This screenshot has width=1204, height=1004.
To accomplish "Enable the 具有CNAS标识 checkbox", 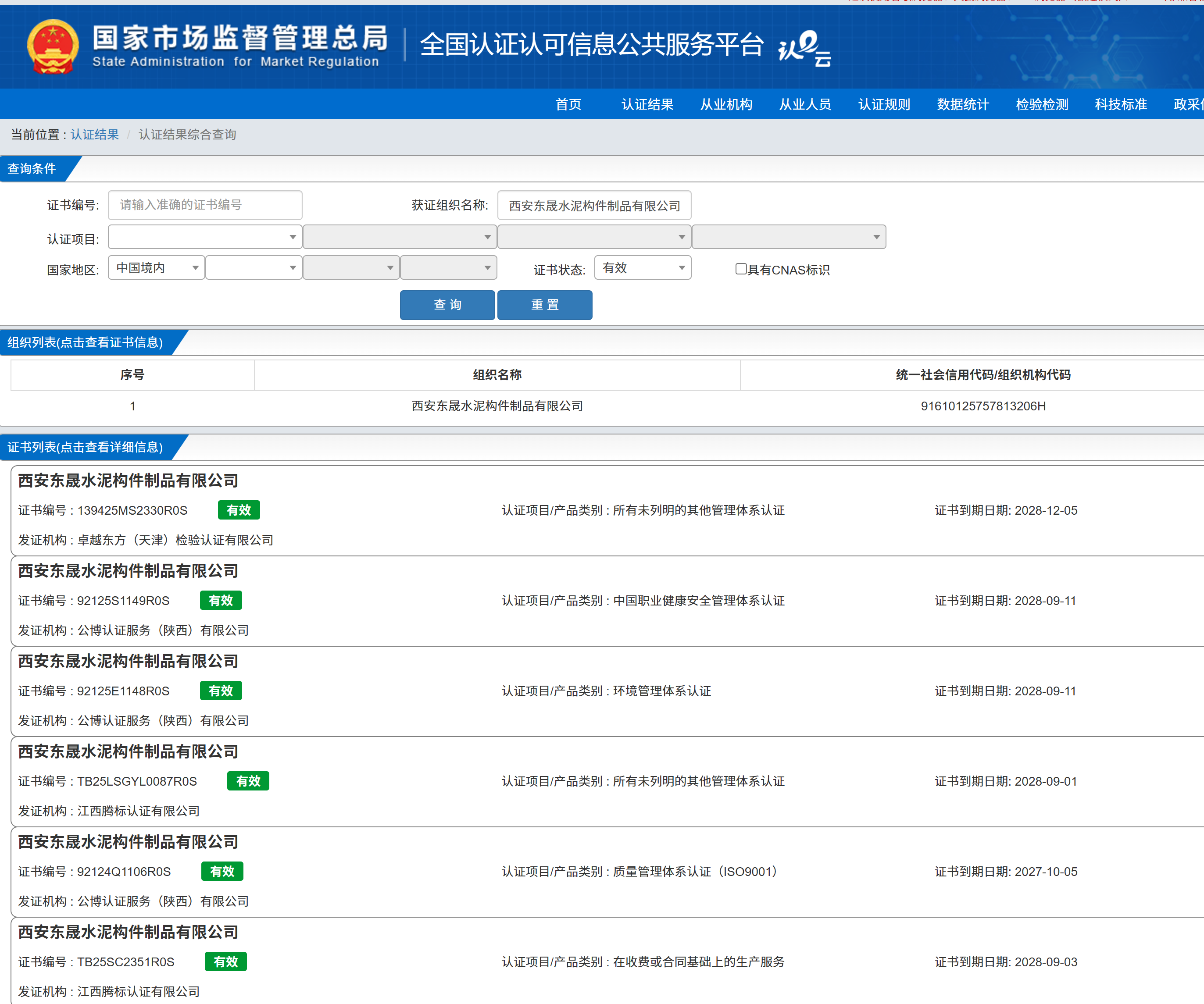I will click(741, 269).
